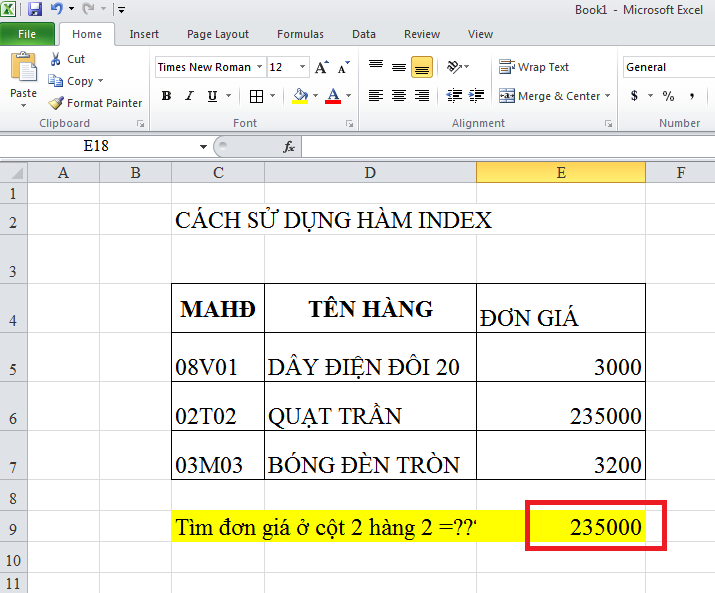Click the Select All corner triangle
Image resolution: width=715 pixels, height=593 pixels.
pos(14,172)
